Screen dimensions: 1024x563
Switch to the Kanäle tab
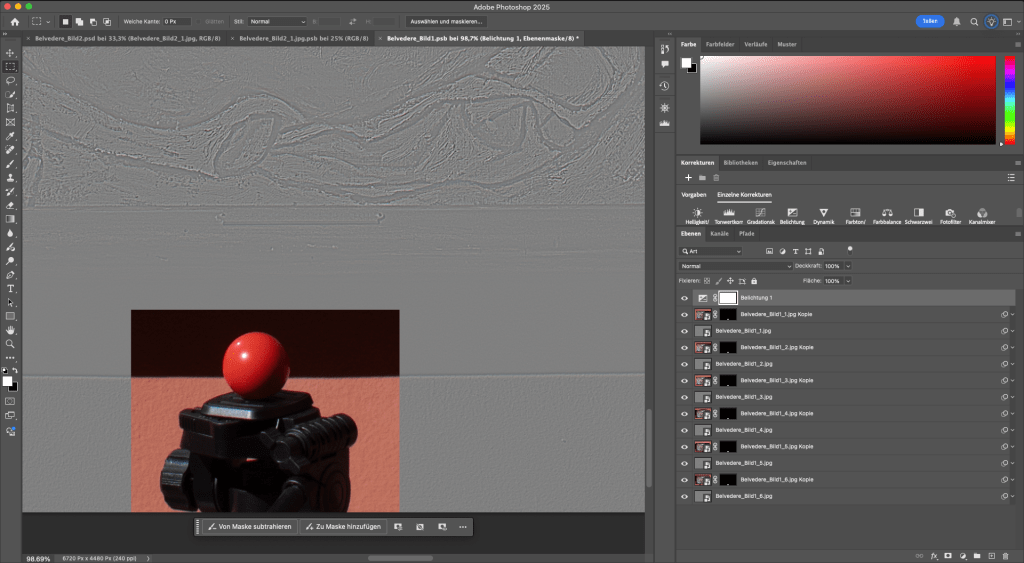coord(719,233)
